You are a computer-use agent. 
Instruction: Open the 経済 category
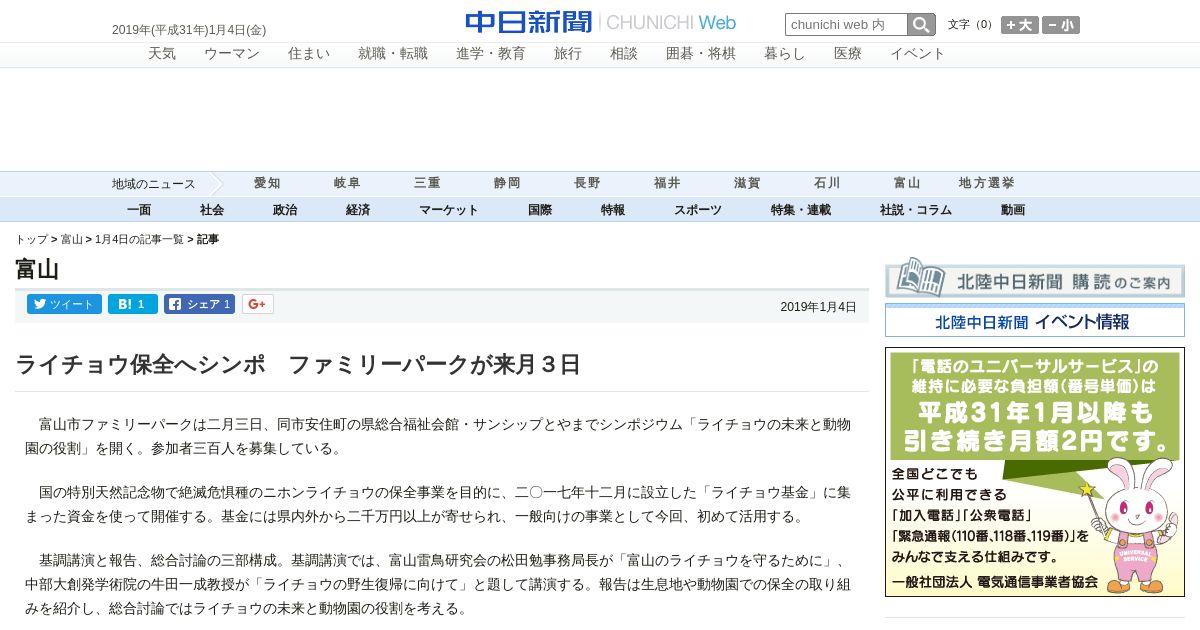358,210
